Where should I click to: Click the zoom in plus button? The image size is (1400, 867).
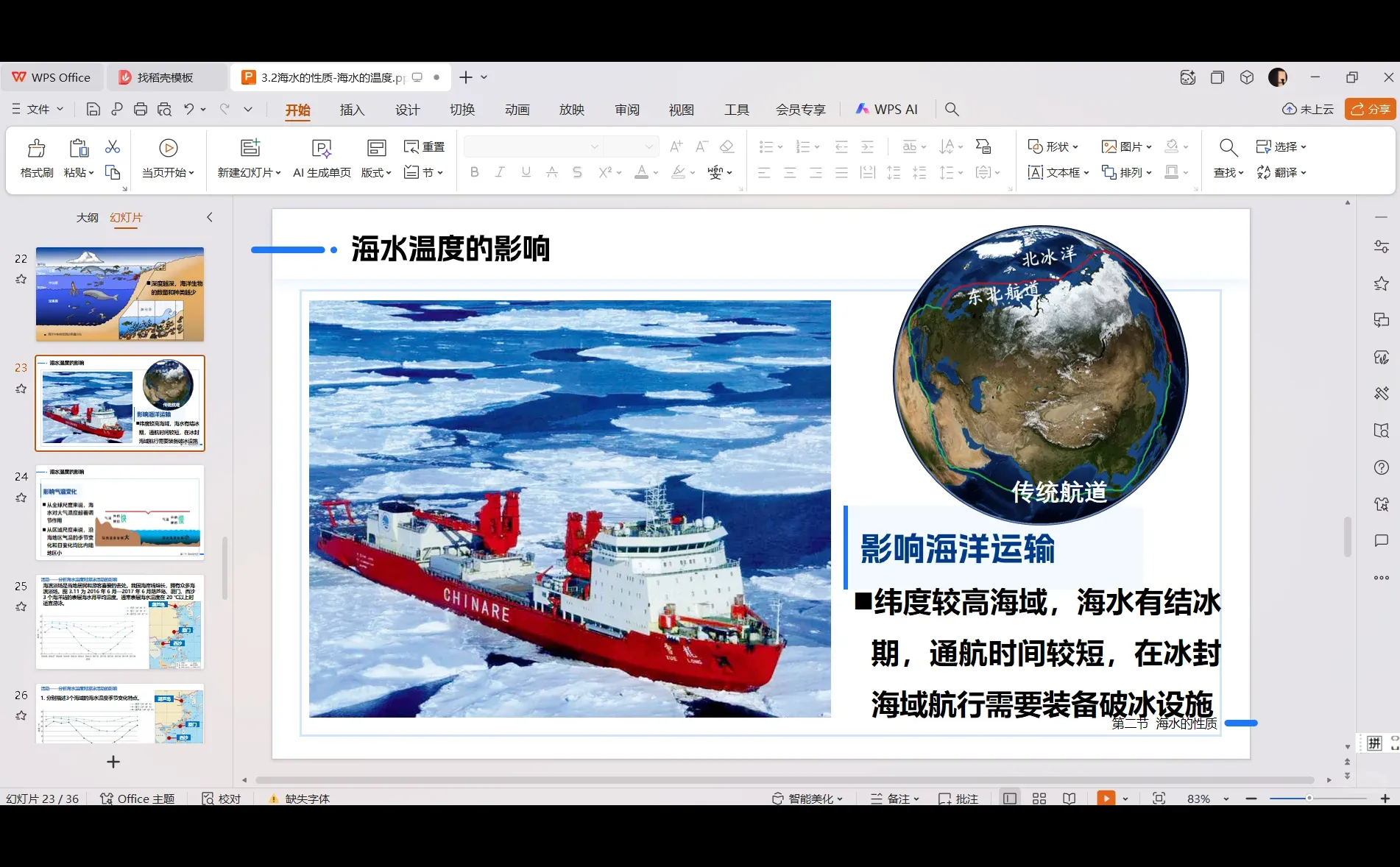(x=1385, y=799)
